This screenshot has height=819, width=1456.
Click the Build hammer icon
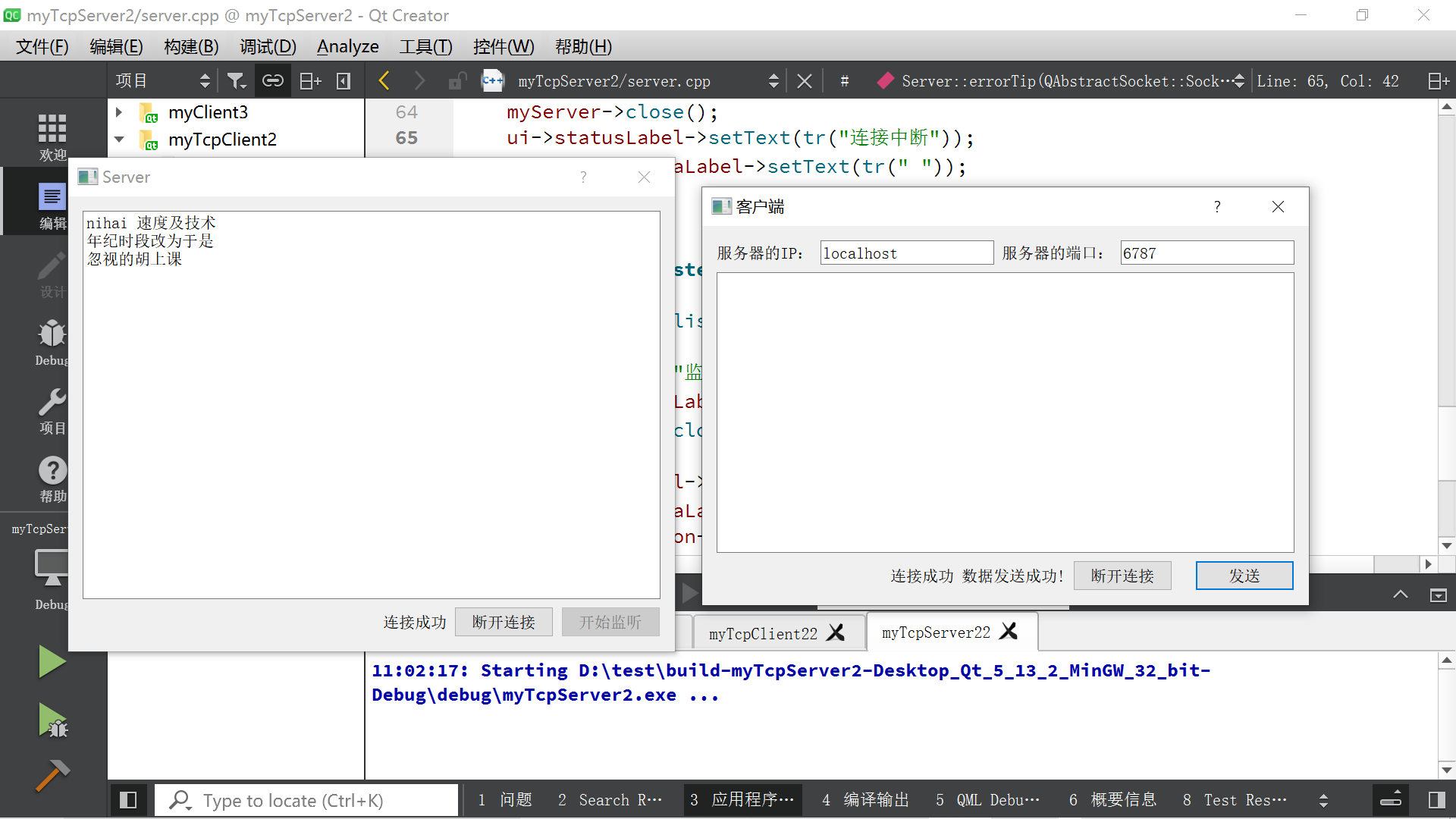tap(52, 775)
